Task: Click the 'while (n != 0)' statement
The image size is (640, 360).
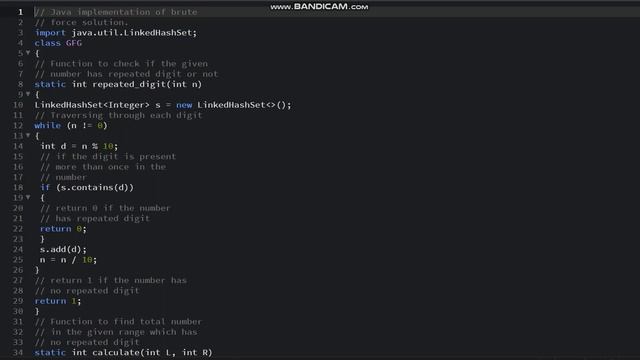Action: (71, 125)
